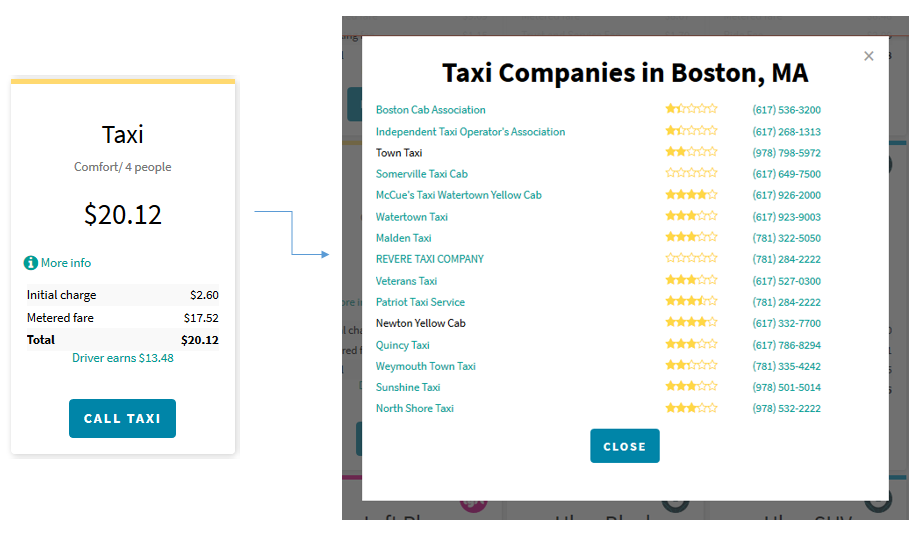
Task: Click the More info icon
Action: point(31,263)
